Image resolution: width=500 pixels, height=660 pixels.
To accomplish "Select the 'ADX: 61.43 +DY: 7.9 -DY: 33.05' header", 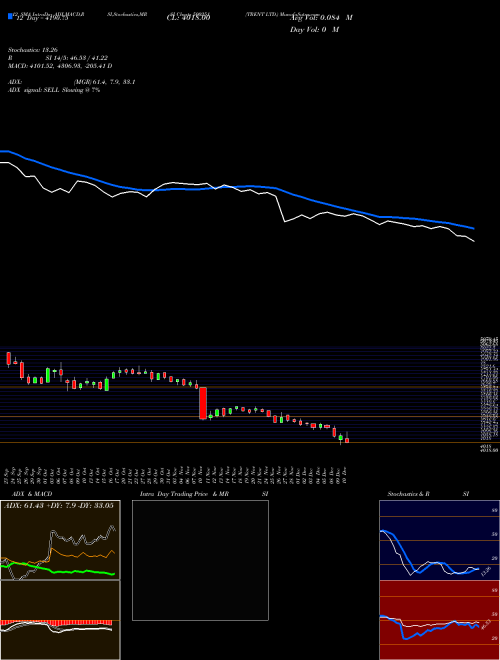I will click(59, 506).
